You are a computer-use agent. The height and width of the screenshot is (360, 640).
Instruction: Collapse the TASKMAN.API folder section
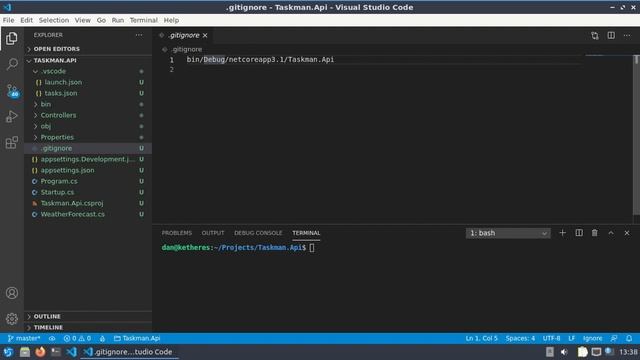click(55, 60)
